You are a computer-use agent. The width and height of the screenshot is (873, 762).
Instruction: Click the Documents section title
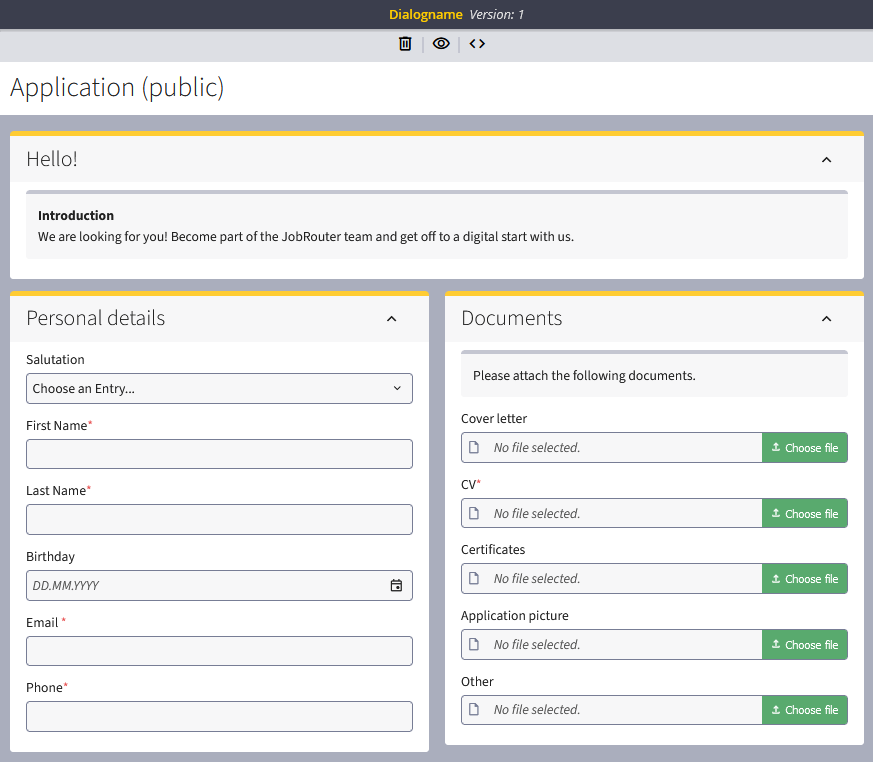[512, 318]
